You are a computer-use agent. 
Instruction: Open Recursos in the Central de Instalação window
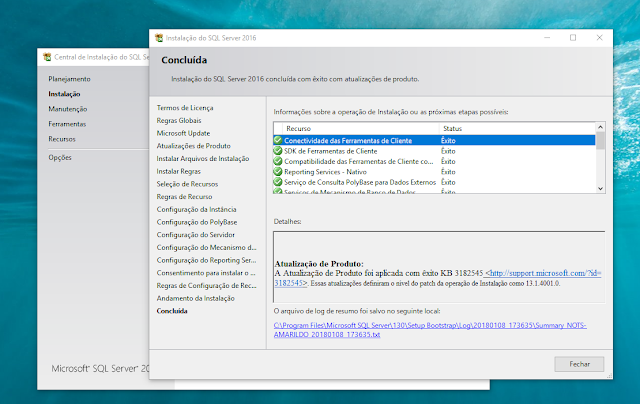point(62,139)
